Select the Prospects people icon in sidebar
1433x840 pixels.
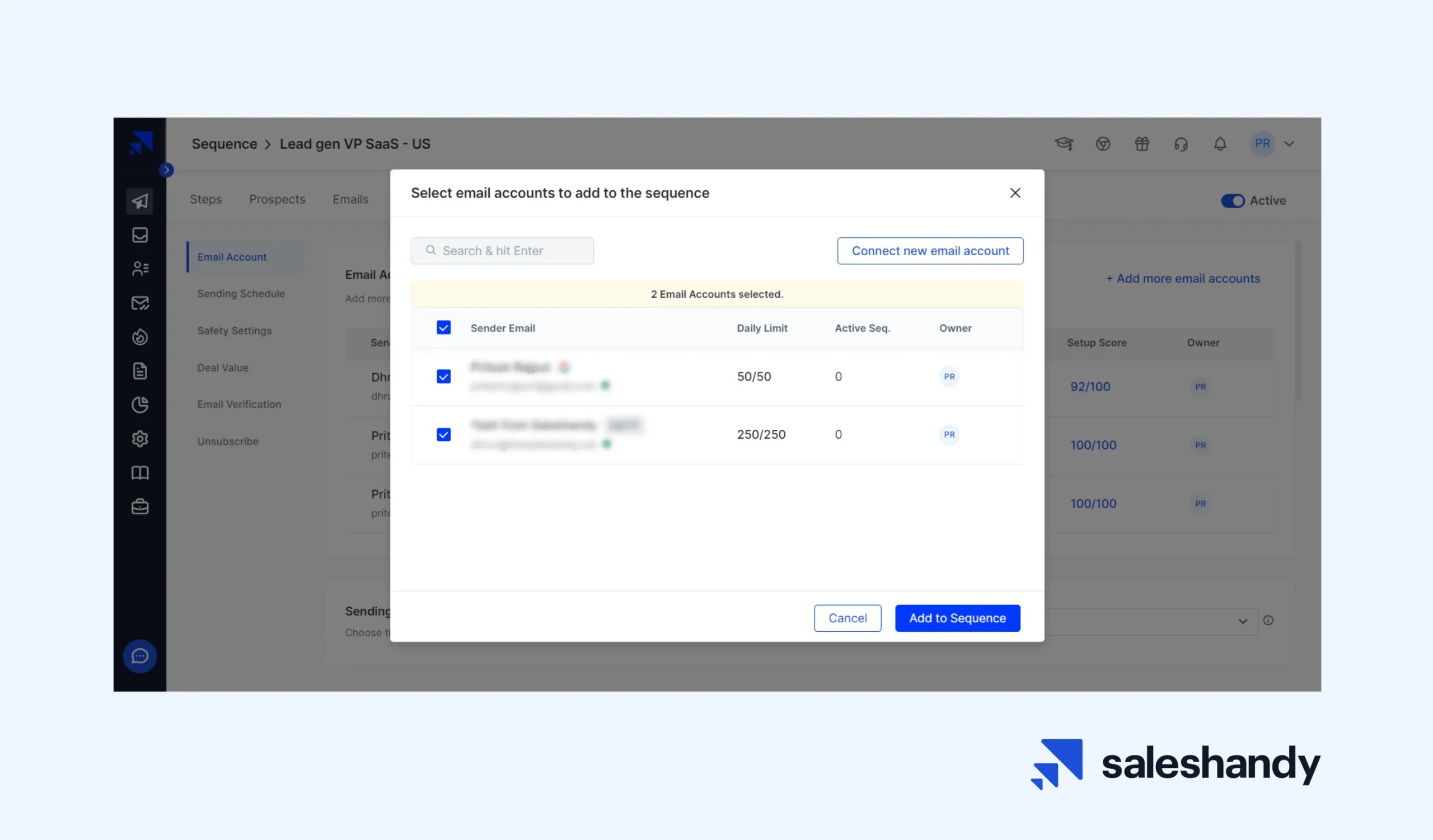point(140,268)
